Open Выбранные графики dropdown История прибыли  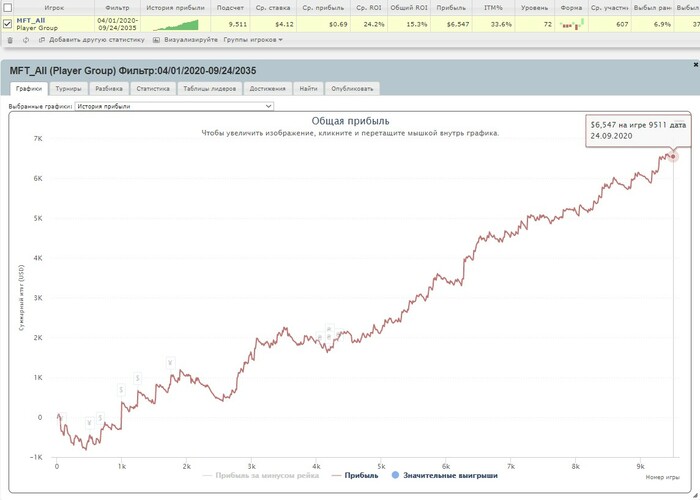[174, 106]
